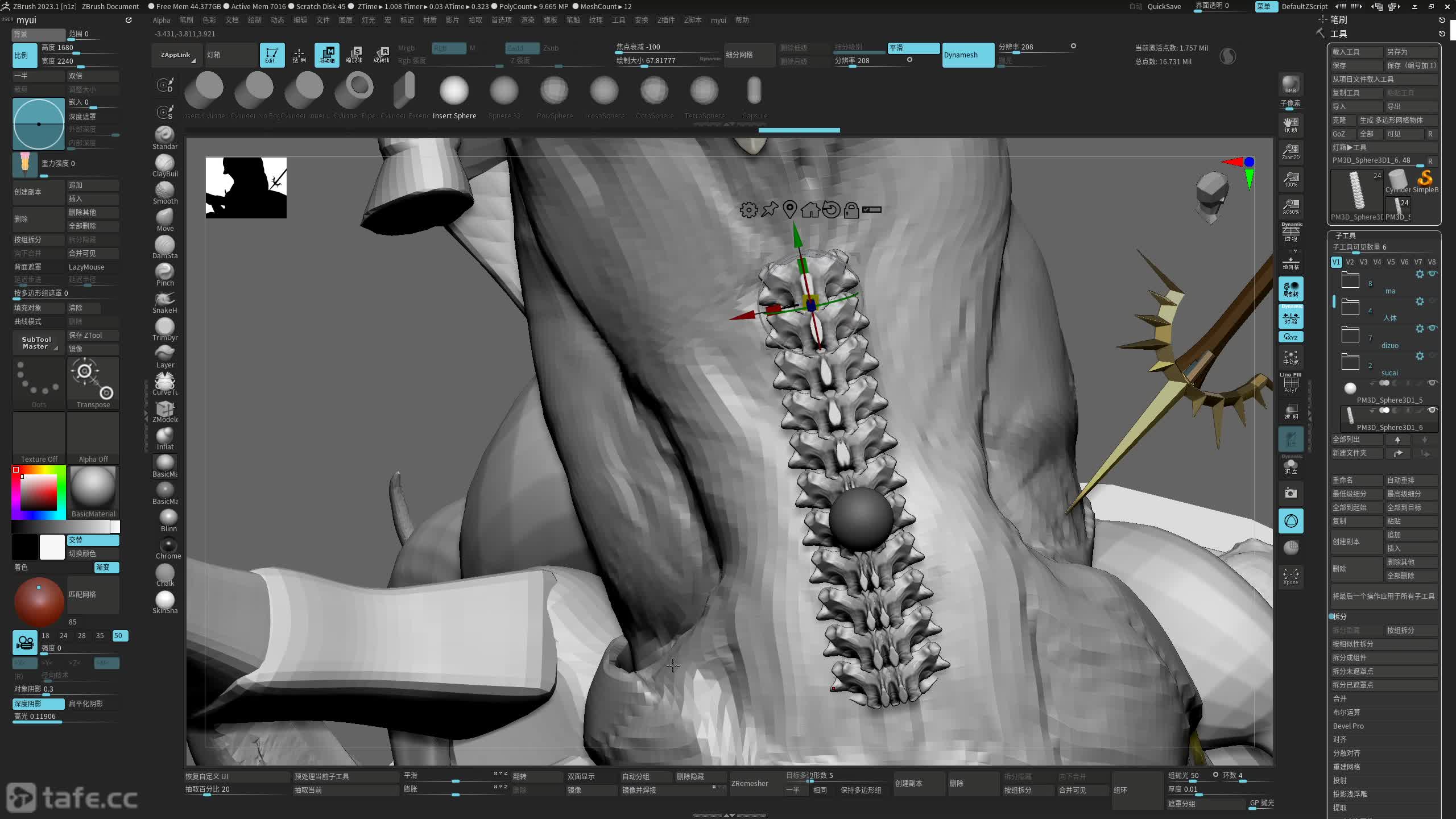
Task: Open the Alpha menu
Action: 162,20
